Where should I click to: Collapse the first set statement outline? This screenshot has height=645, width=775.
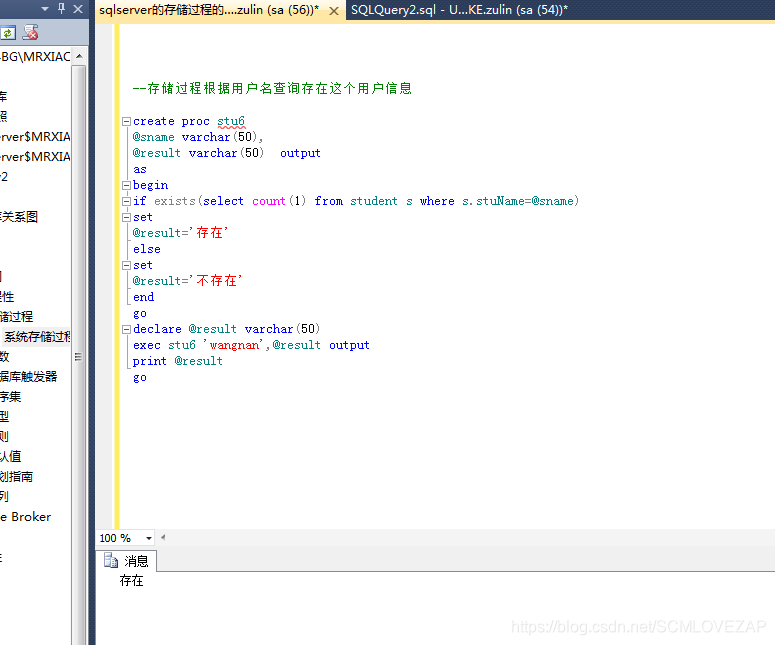click(x=126, y=217)
